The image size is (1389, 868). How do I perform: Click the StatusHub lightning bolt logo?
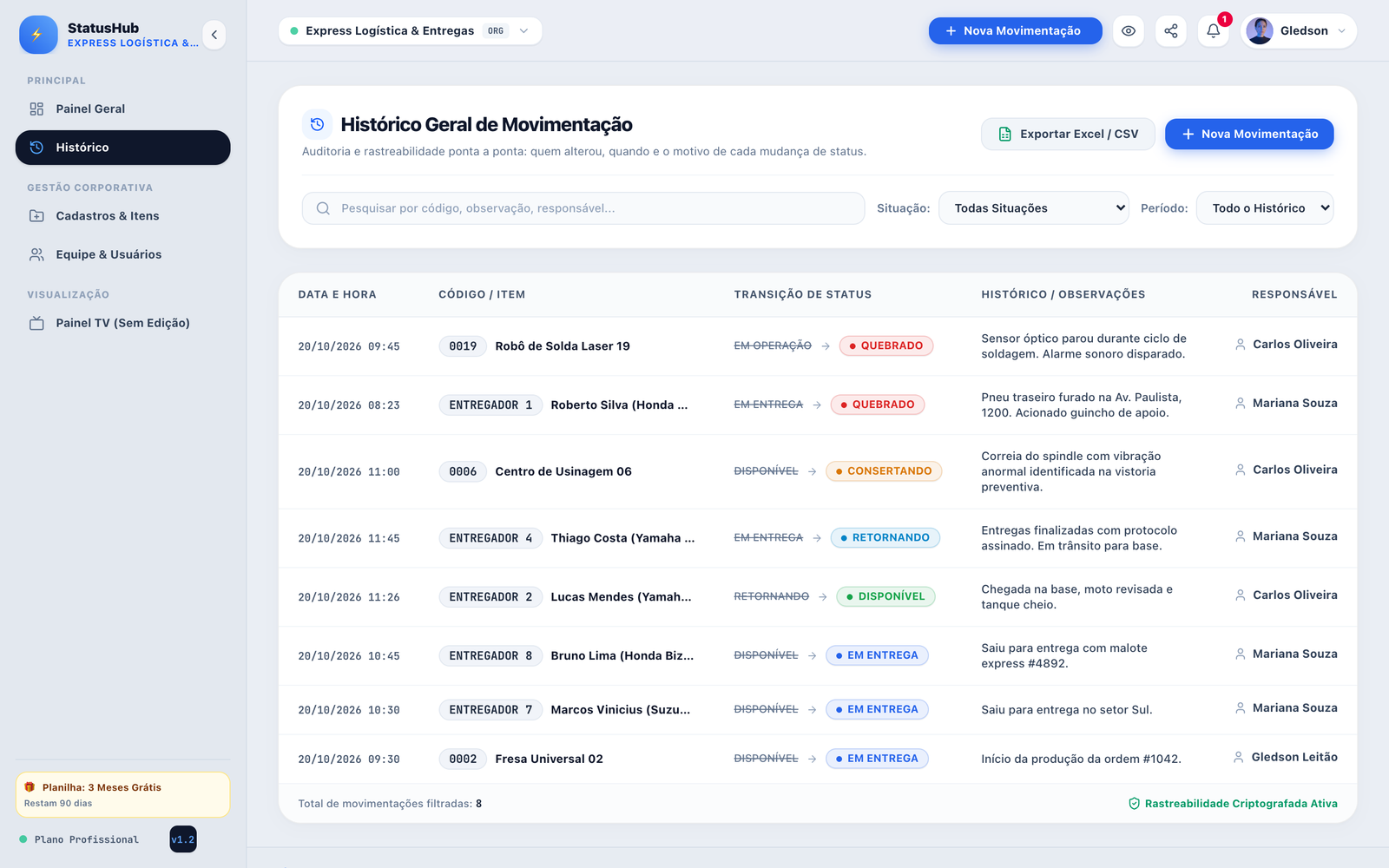(38, 35)
